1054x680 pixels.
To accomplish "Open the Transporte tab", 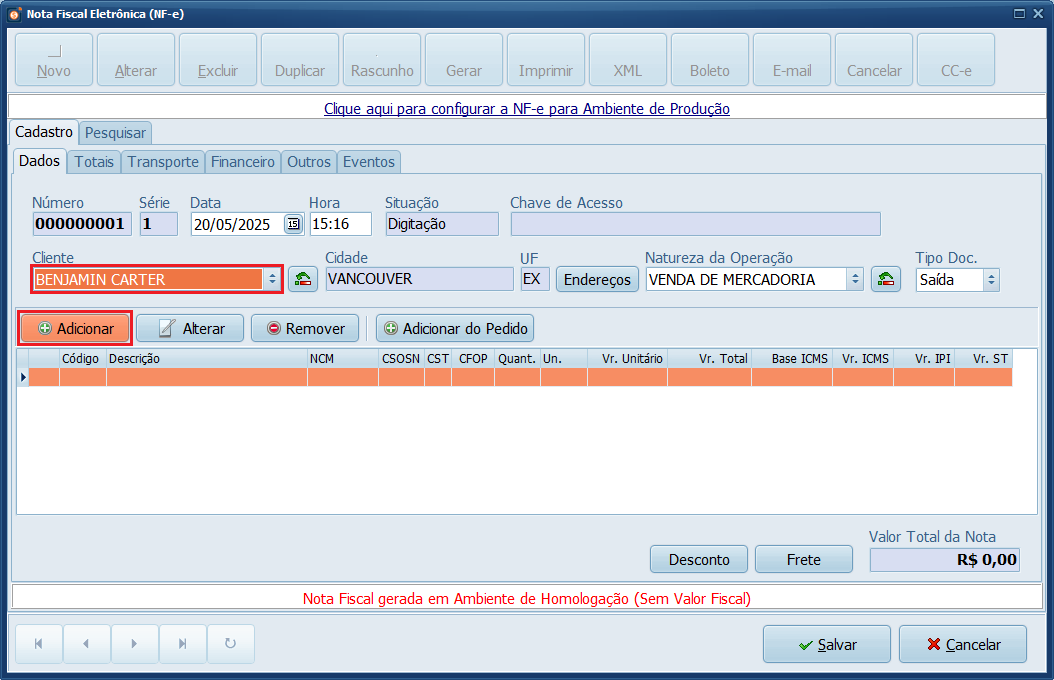I will click(163, 161).
